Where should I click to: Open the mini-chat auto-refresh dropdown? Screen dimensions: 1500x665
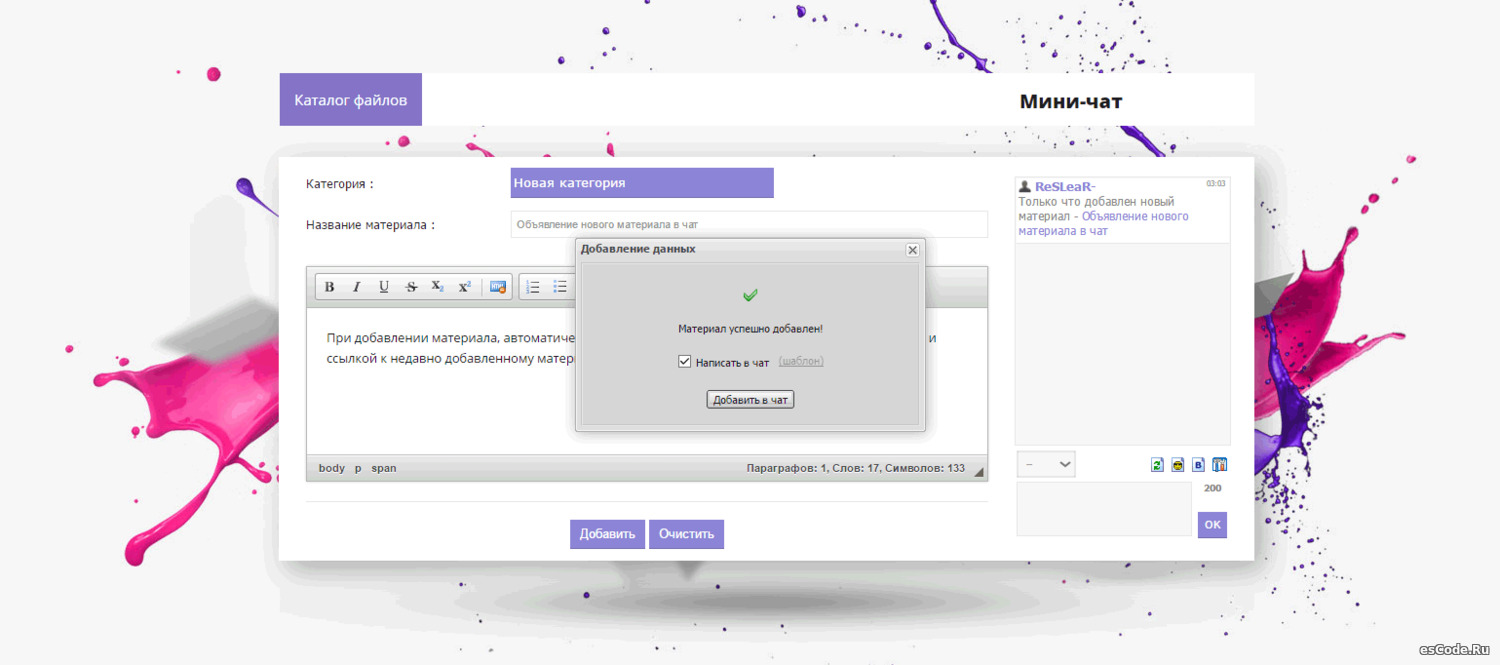point(1046,464)
